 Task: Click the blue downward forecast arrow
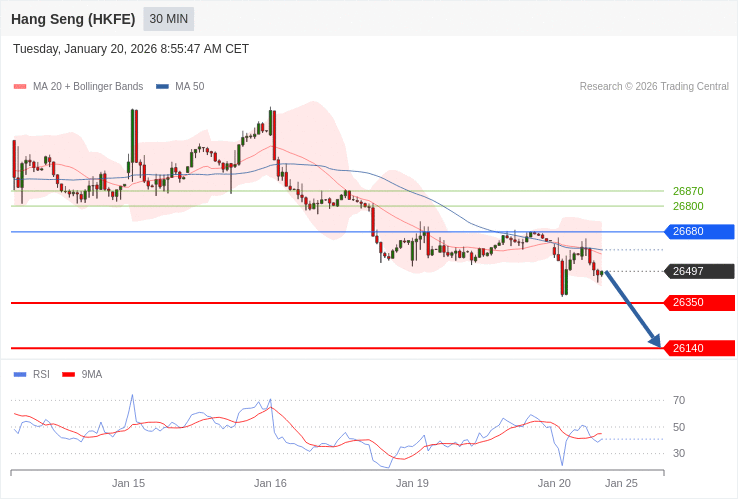point(632,309)
